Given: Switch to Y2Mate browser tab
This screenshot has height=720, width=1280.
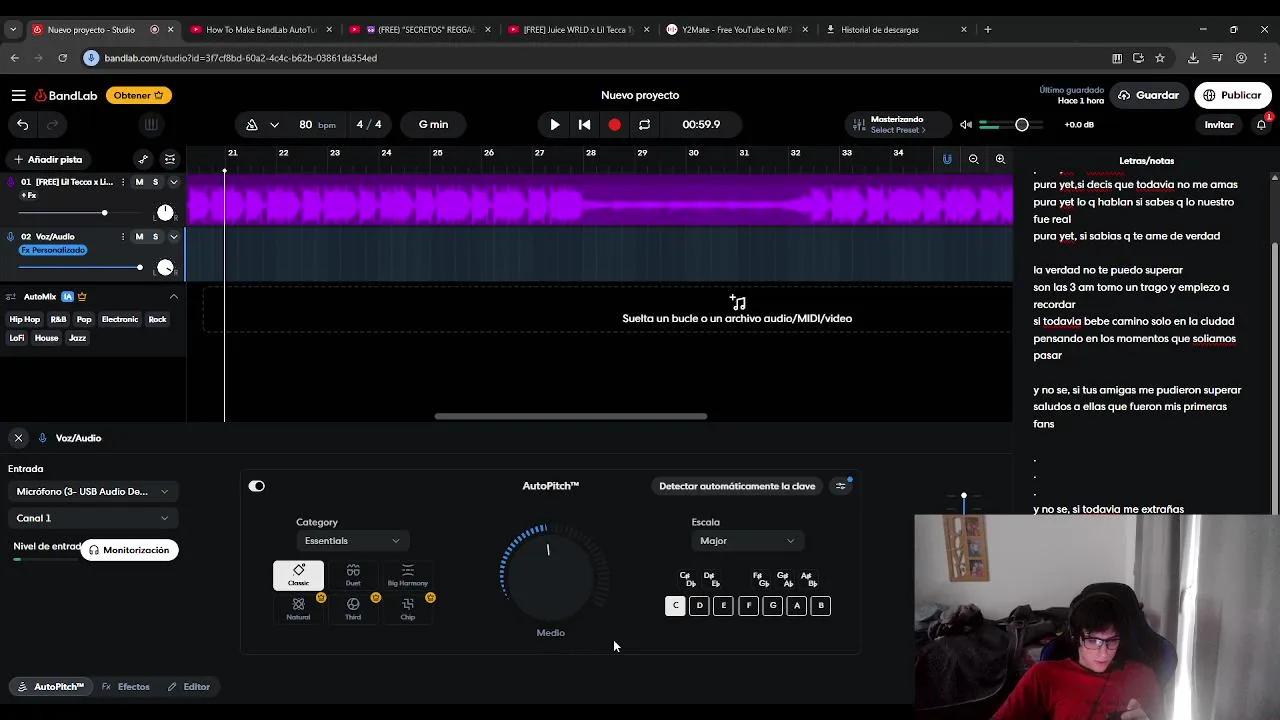Looking at the screenshot, I should (738, 30).
